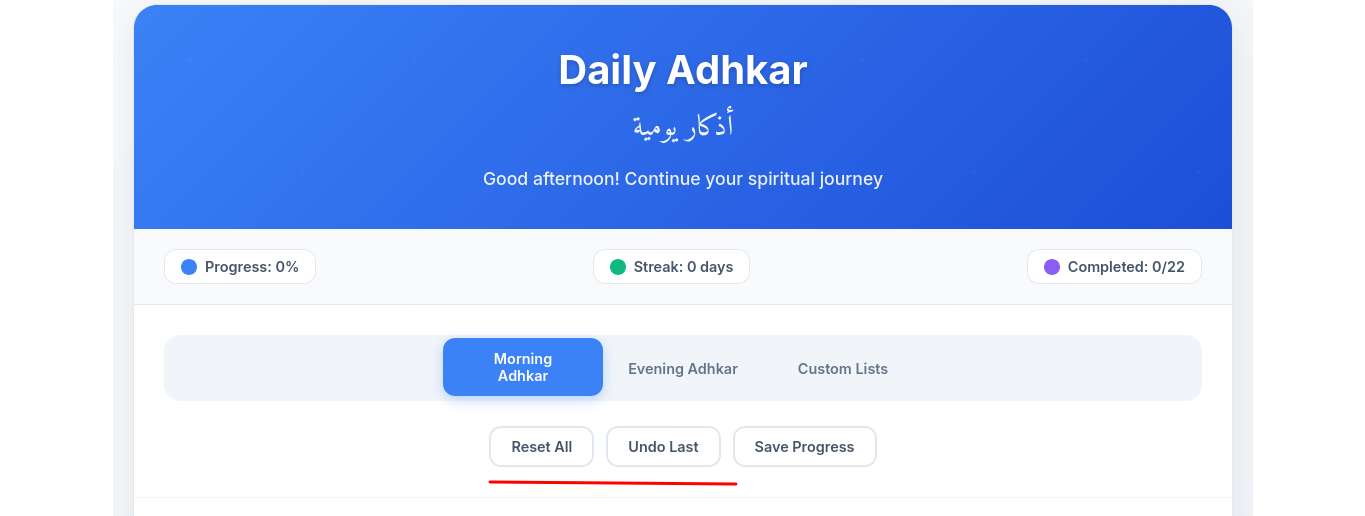Click empty tab strip area right of Custom Lists
The height and width of the screenshot is (516, 1365).
(1050, 368)
